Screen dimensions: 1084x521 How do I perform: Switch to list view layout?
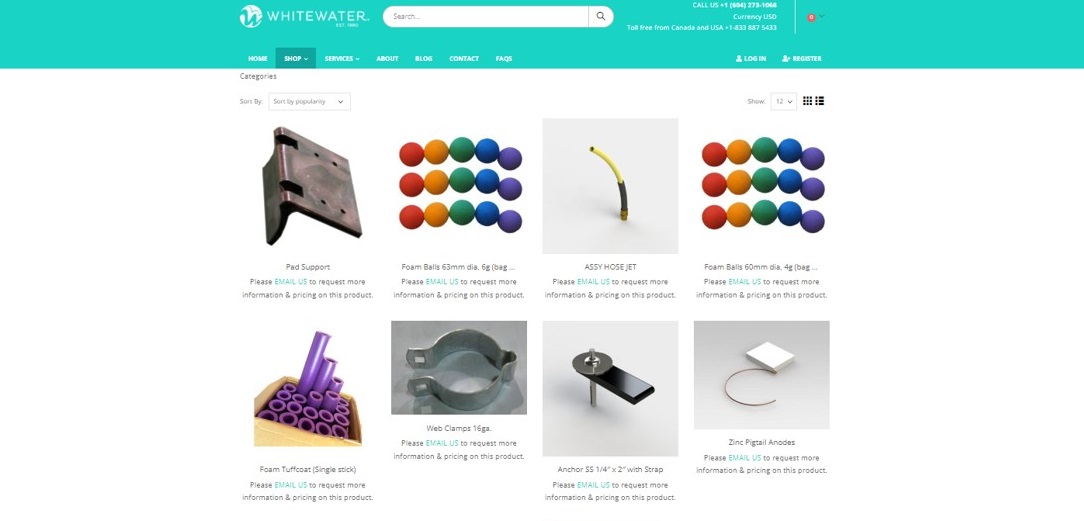pos(820,101)
